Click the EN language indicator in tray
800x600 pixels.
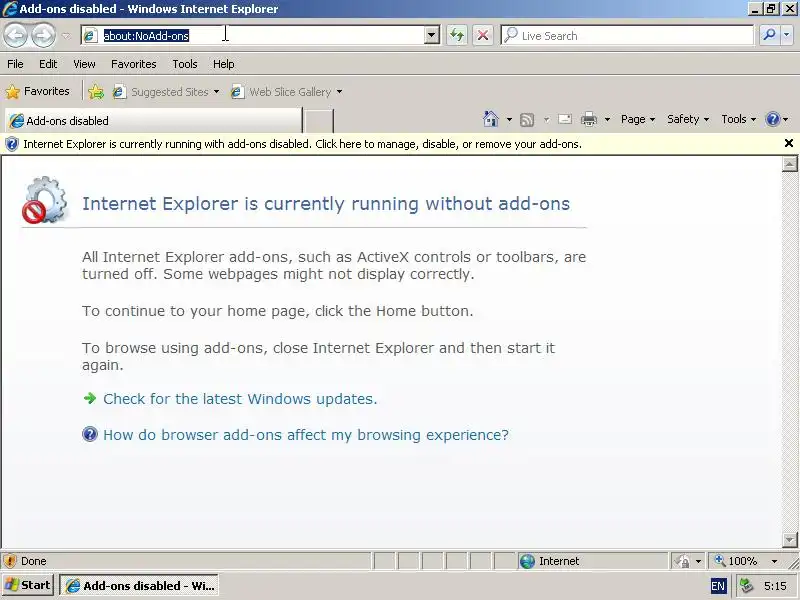pyautogui.click(x=717, y=586)
